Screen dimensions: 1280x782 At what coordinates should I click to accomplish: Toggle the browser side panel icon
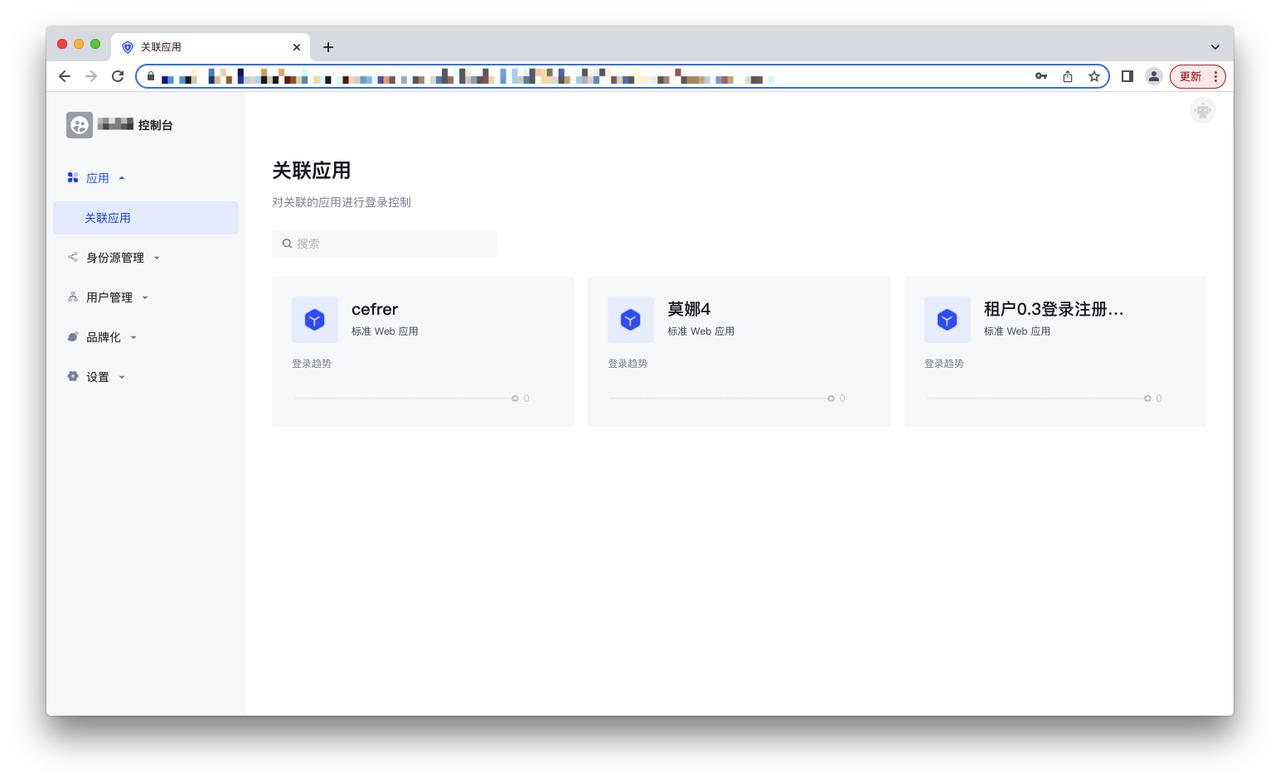click(1127, 76)
